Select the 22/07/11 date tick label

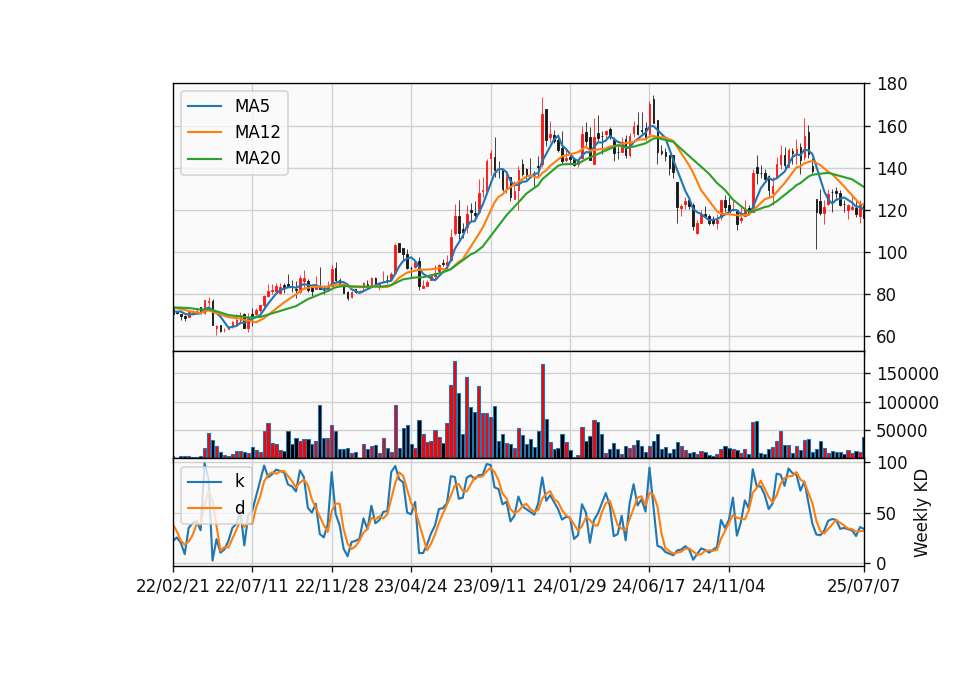(x=252, y=586)
